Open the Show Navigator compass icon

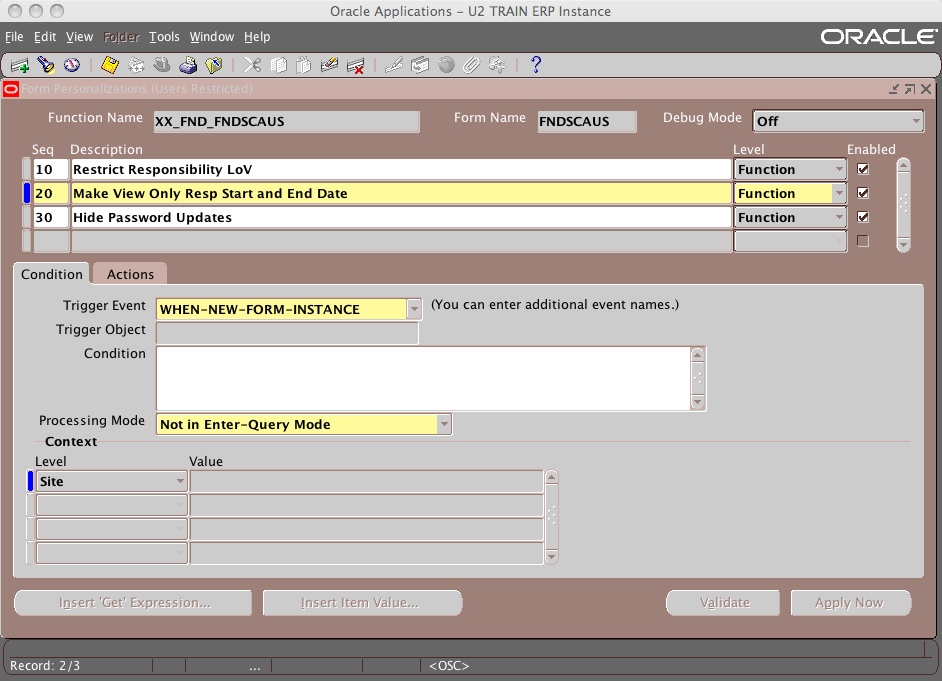pos(71,65)
